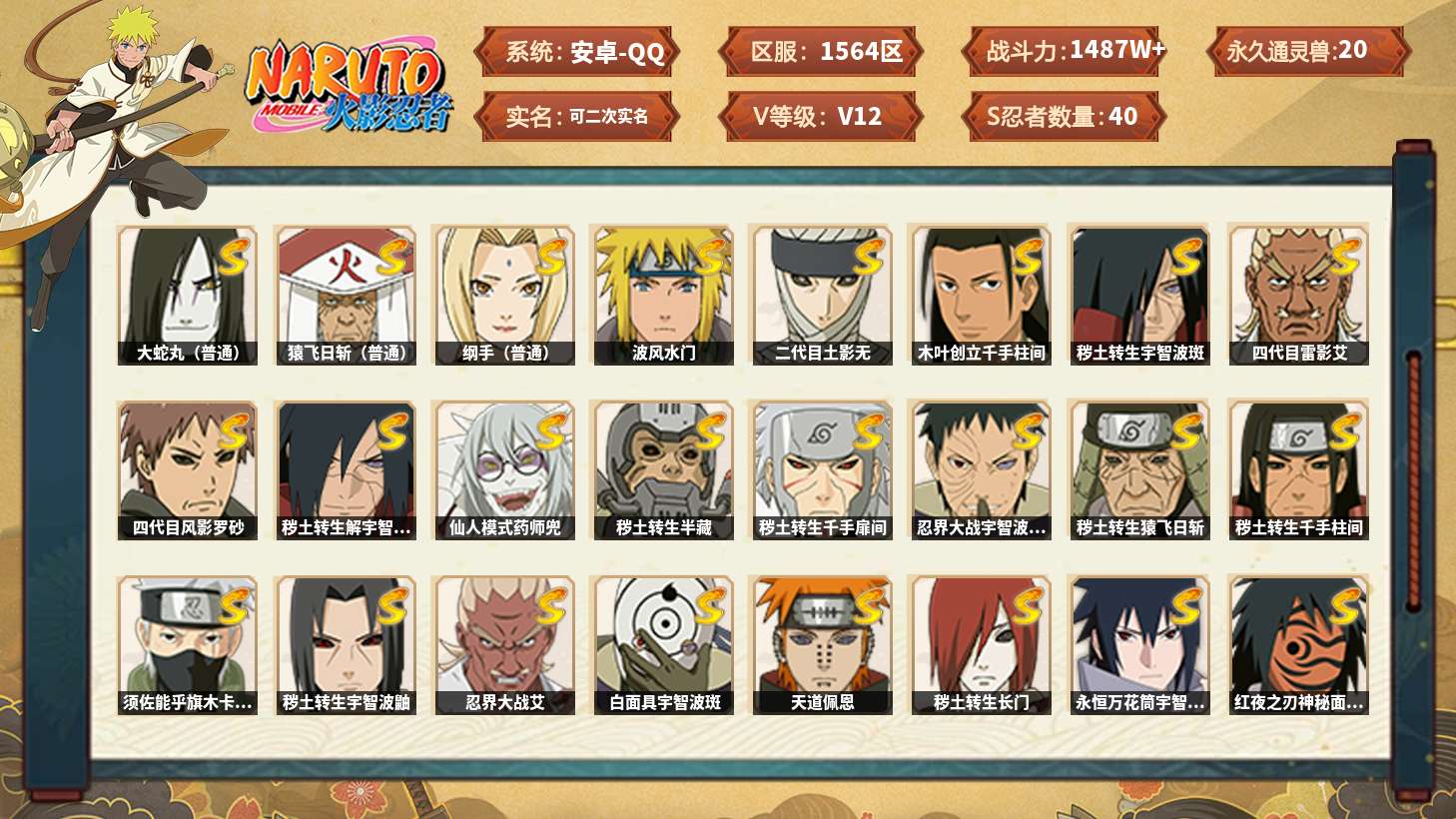Open the 波风水门 ninja card
Viewport: 1456px width, 819px height.
[x=663, y=295]
